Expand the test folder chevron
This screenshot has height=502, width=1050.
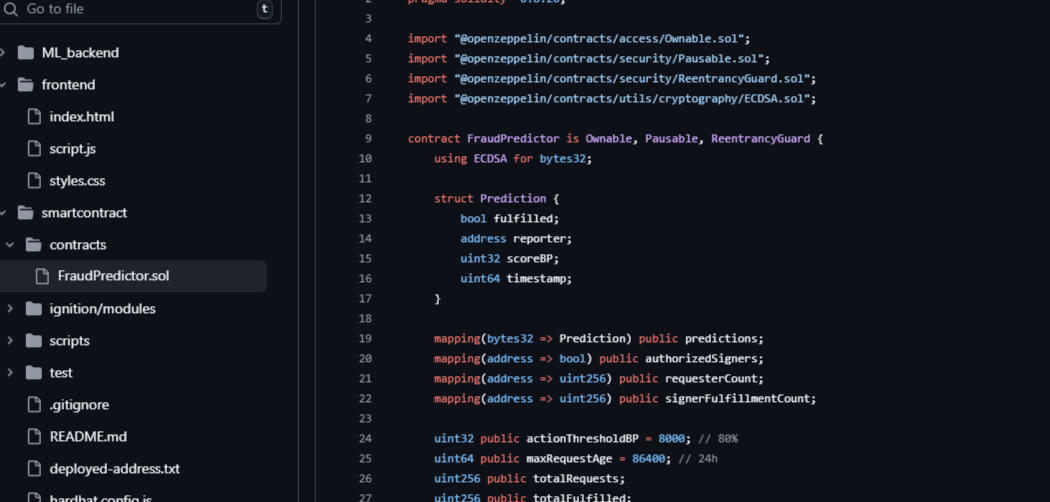coord(10,373)
